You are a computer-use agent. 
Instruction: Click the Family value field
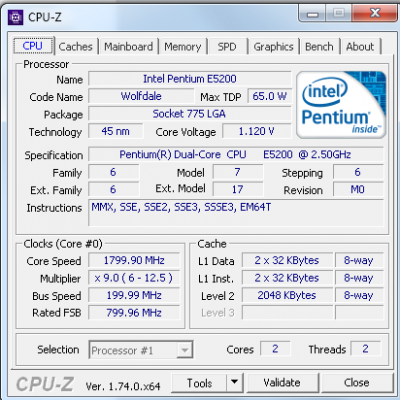pos(113,172)
